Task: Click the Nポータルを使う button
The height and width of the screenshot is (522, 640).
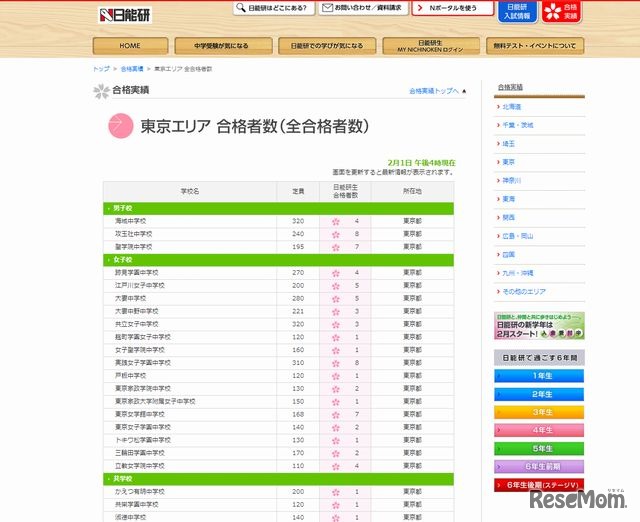Action: tap(452, 8)
